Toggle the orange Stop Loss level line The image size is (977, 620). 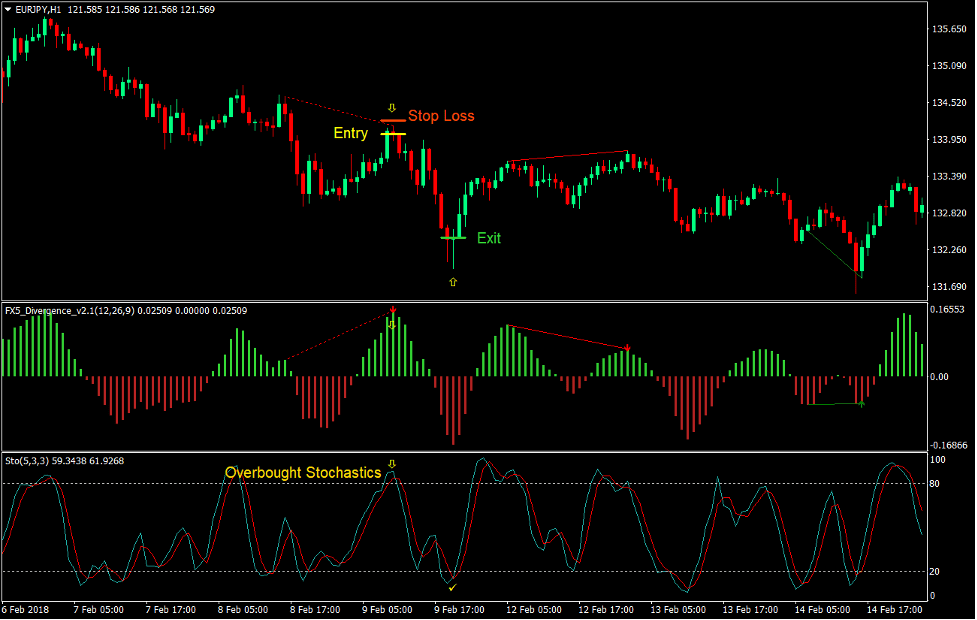[x=395, y=120]
